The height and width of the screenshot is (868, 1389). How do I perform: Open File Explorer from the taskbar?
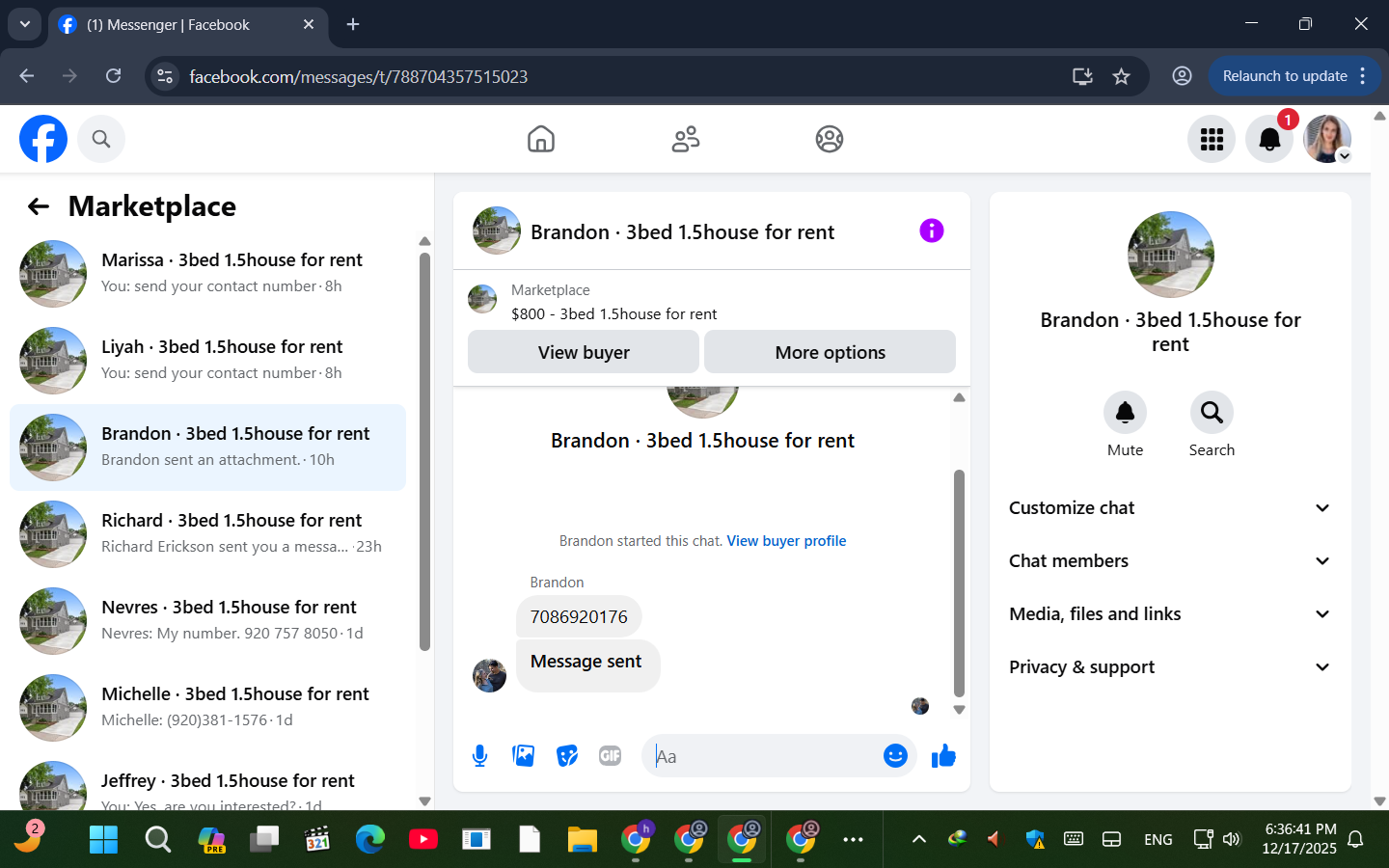(582, 840)
